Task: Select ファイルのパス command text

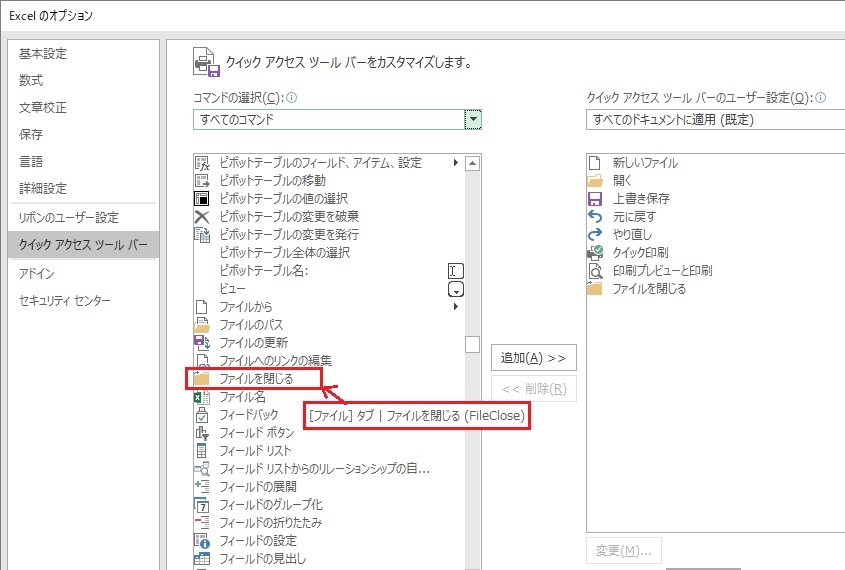Action: pyautogui.click(x=251, y=325)
